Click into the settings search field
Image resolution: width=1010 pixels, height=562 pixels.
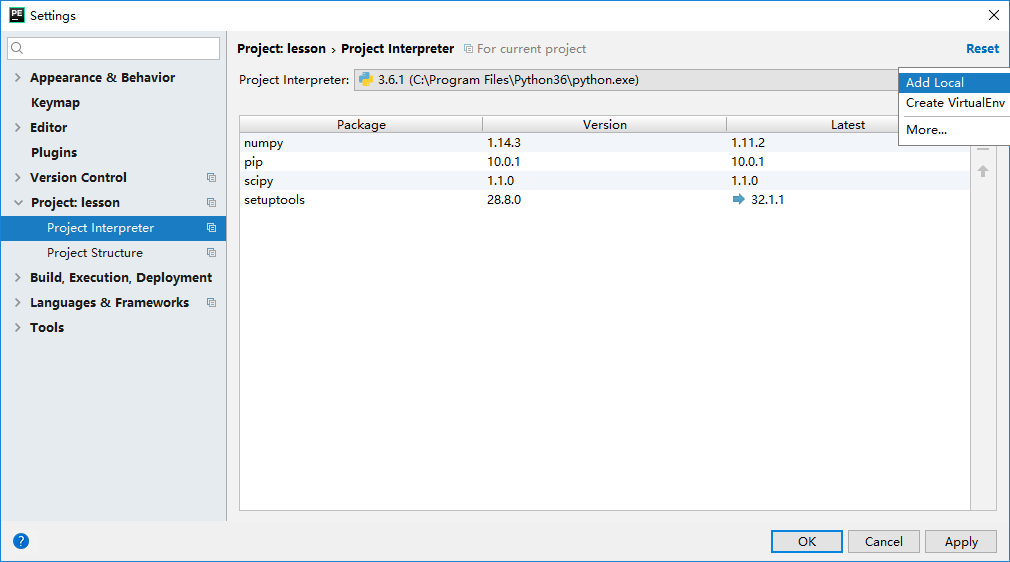pos(113,48)
